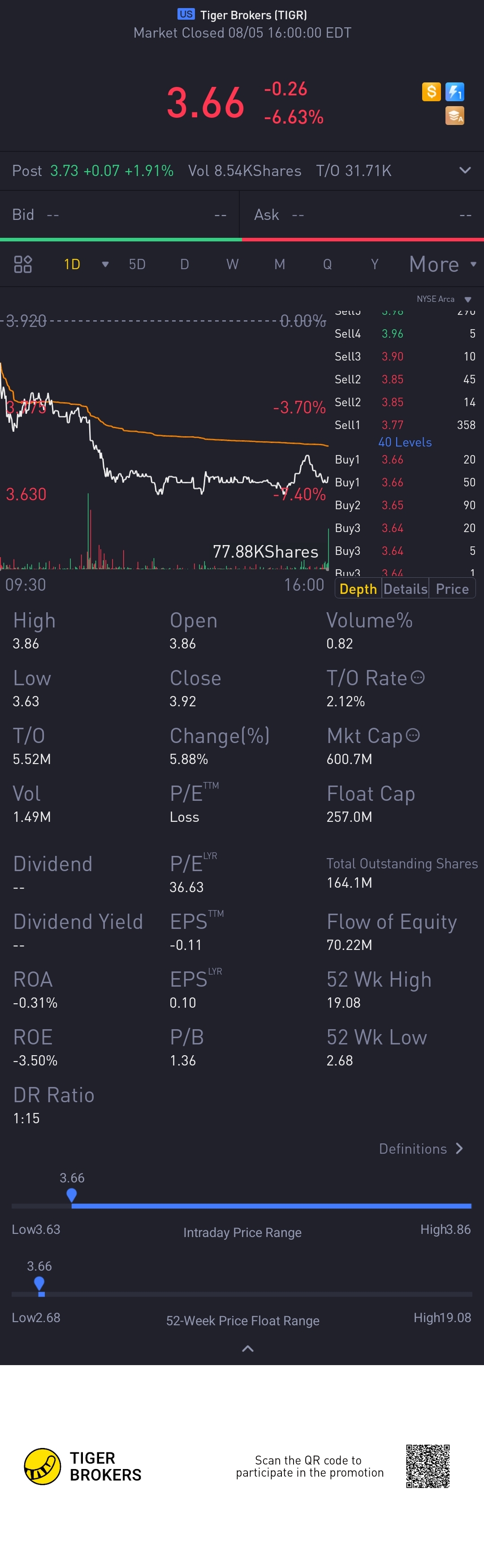The image size is (484, 1568).
Task: Tap the info icon beside Mkt Cap
Action: 413,735
